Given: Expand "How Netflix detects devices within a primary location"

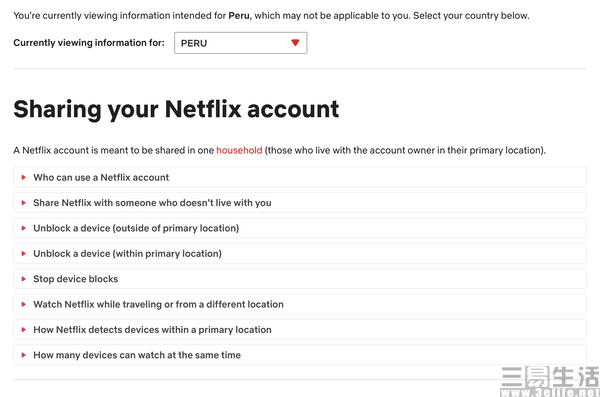Looking at the screenshot, I should click(x=300, y=330).
